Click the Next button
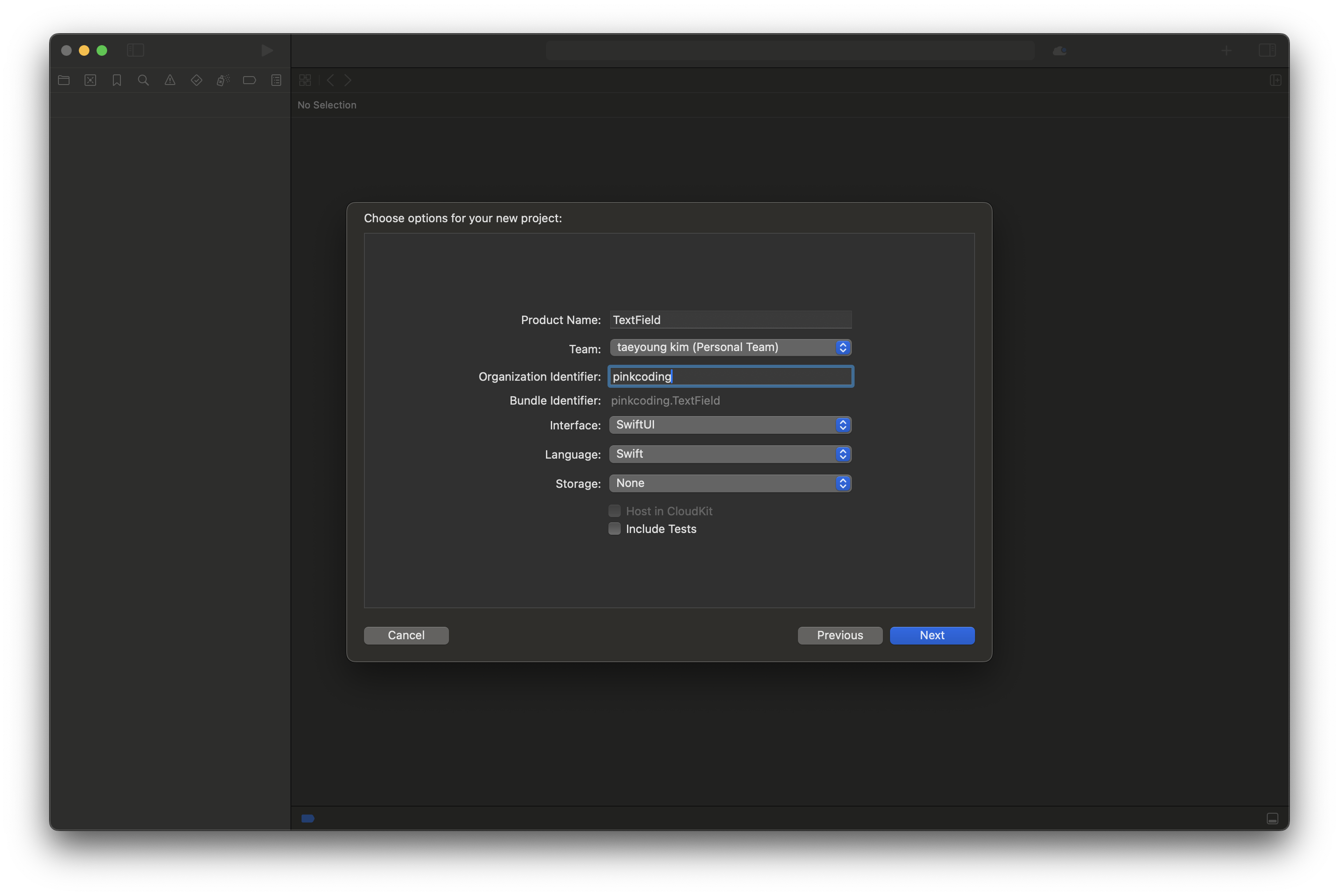The width and height of the screenshot is (1339, 896). (931, 635)
